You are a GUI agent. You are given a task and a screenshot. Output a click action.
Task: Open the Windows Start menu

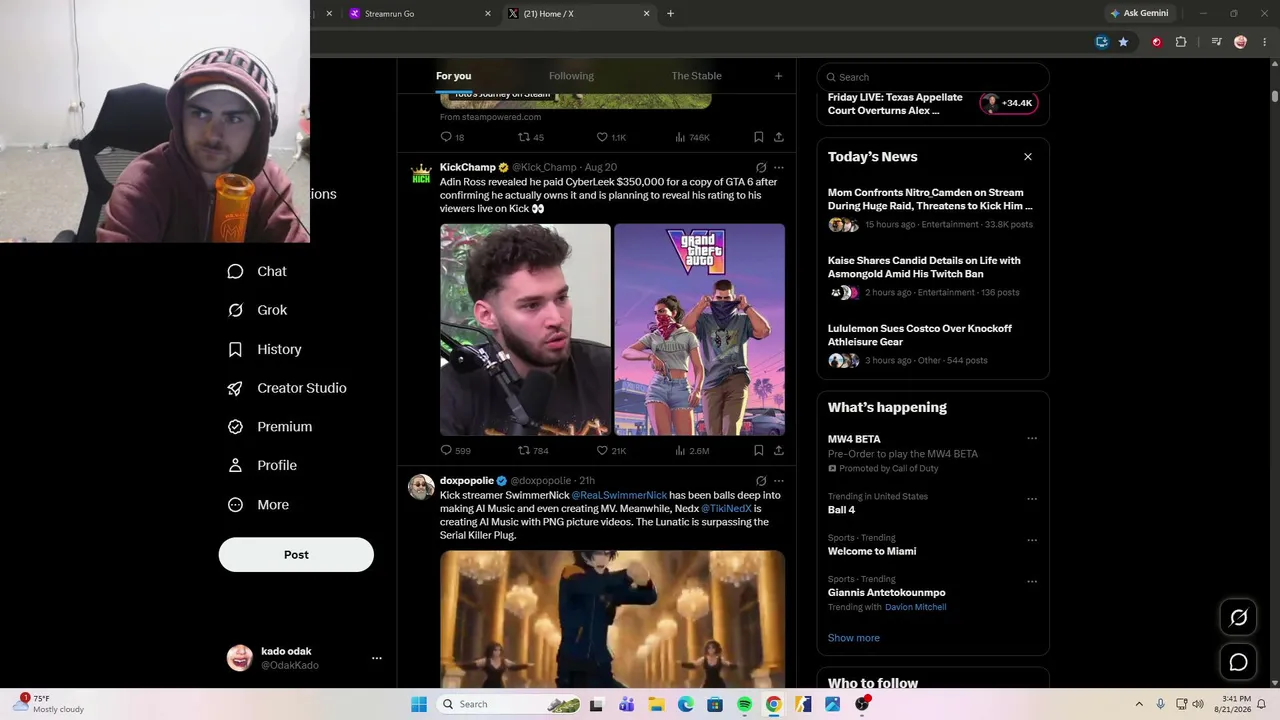pyautogui.click(x=419, y=704)
